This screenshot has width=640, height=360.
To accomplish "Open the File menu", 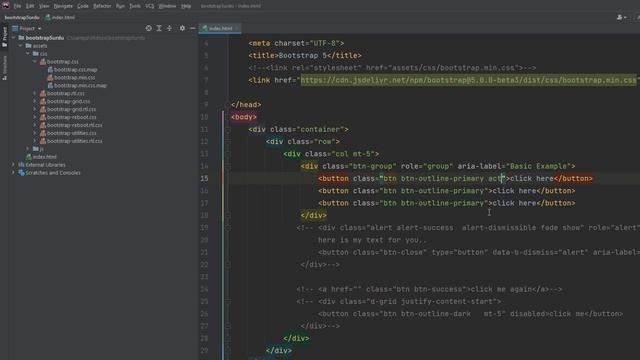I will click(x=17, y=6).
